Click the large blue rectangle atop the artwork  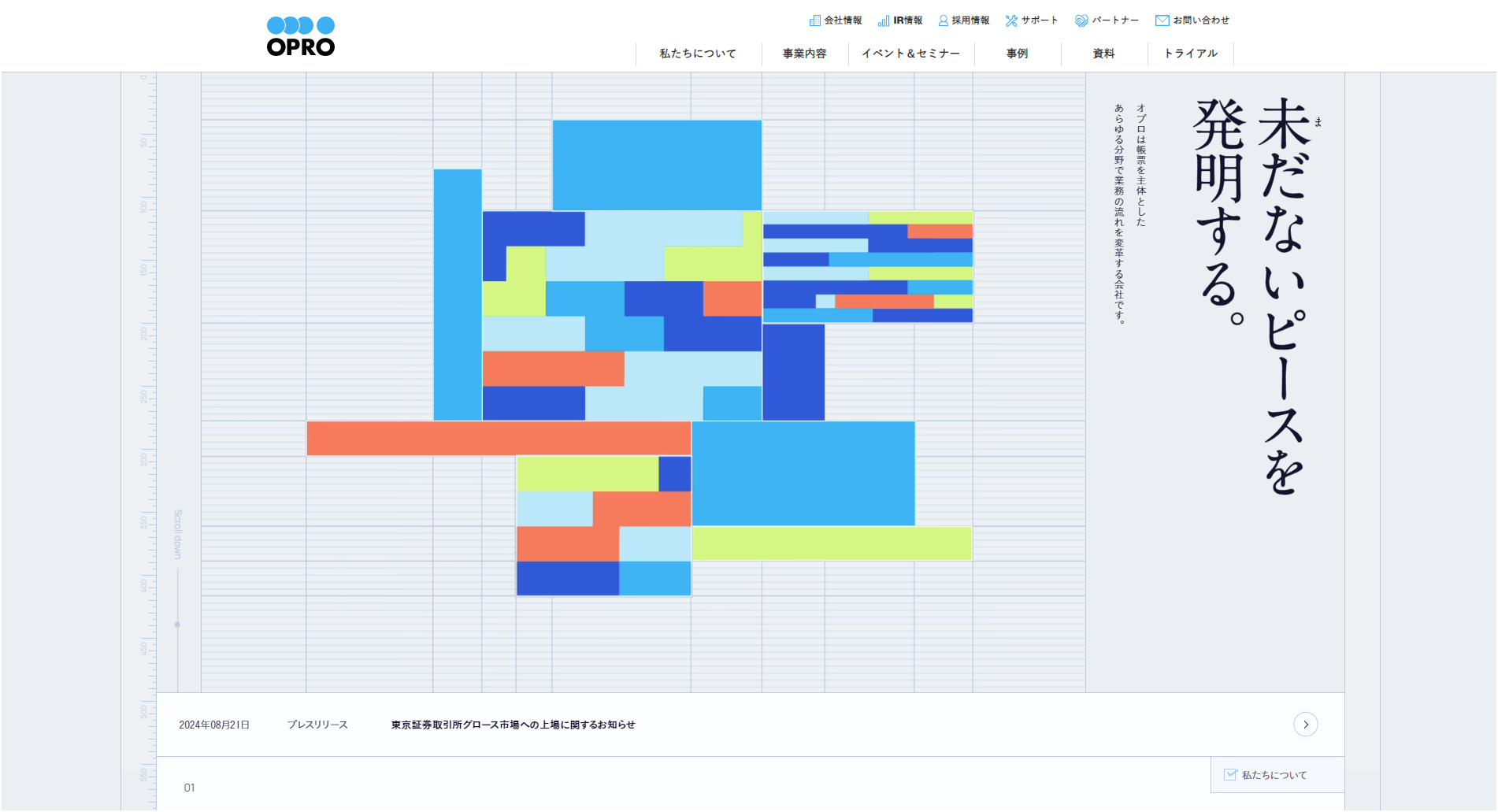click(657, 165)
